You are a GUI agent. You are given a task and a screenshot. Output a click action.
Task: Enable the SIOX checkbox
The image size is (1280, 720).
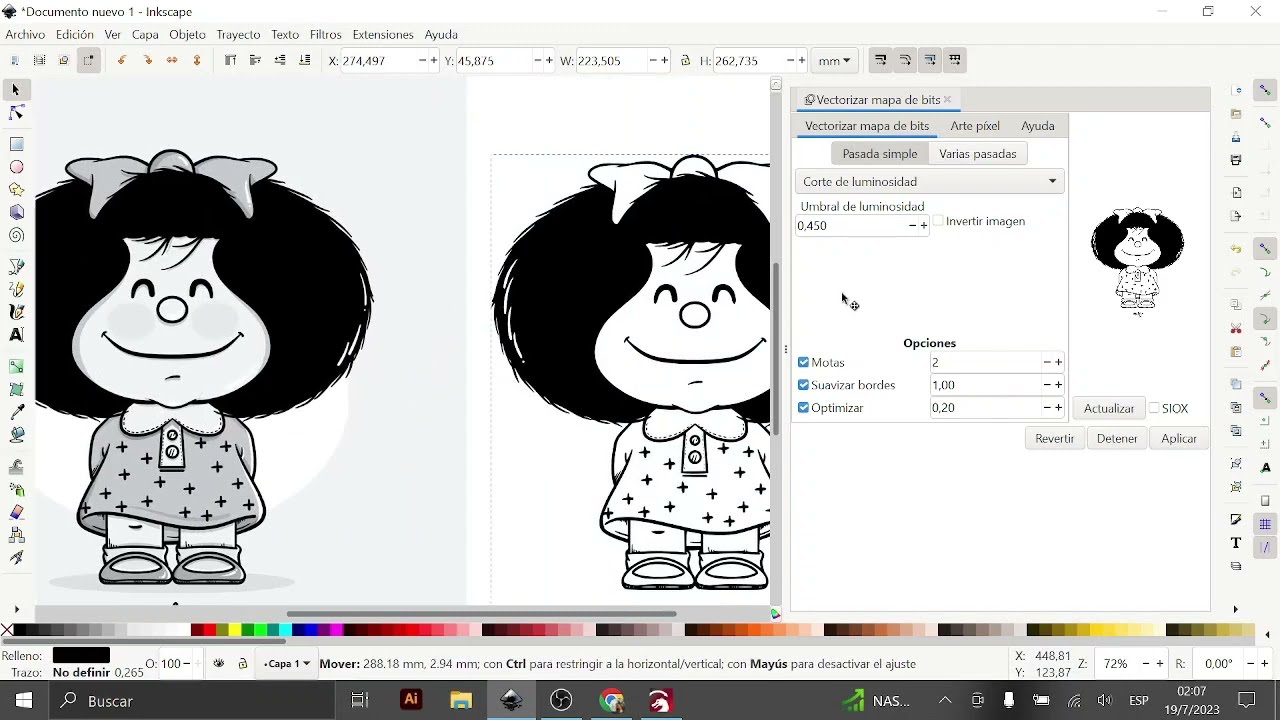(x=1154, y=408)
